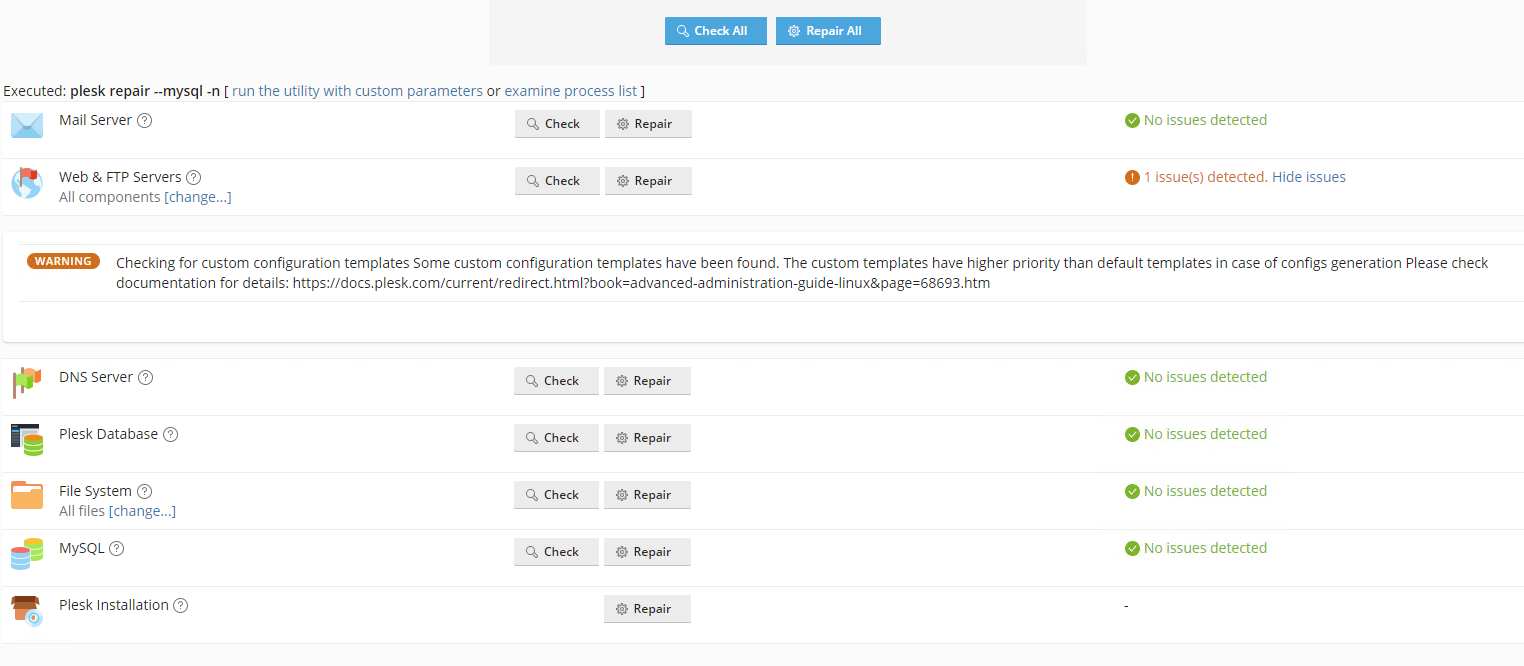Open run the utility with custom parameters
The height and width of the screenshot is (666, 1524).
357,91
